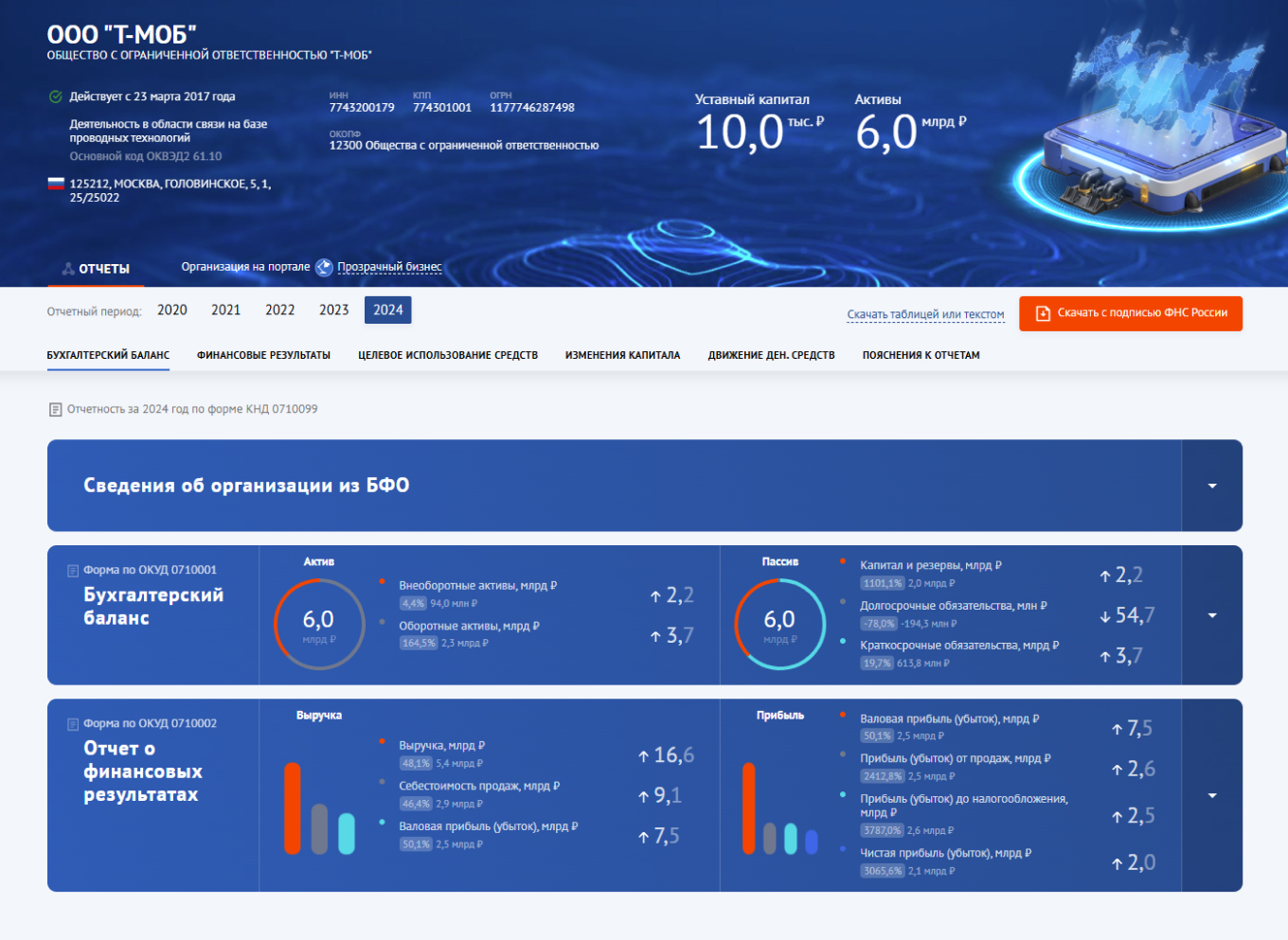Click the ООО "Т-МОБ" company title
Image resolution: width=1288 pixels, height=940 pixels.
tap(122, 35)
